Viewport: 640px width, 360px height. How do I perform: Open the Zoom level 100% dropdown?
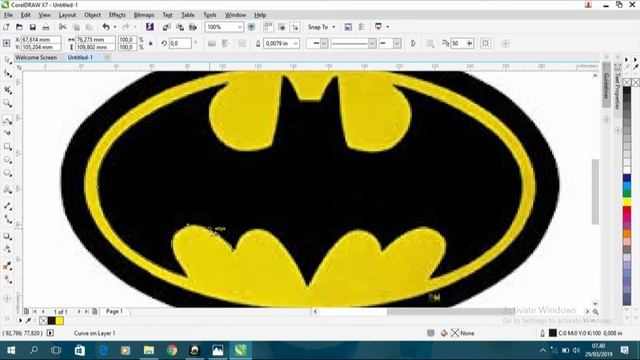(x=240, y=27)
